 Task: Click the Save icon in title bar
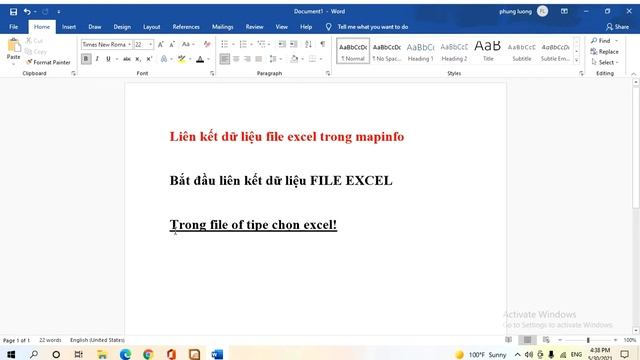(x=13, y=12)
